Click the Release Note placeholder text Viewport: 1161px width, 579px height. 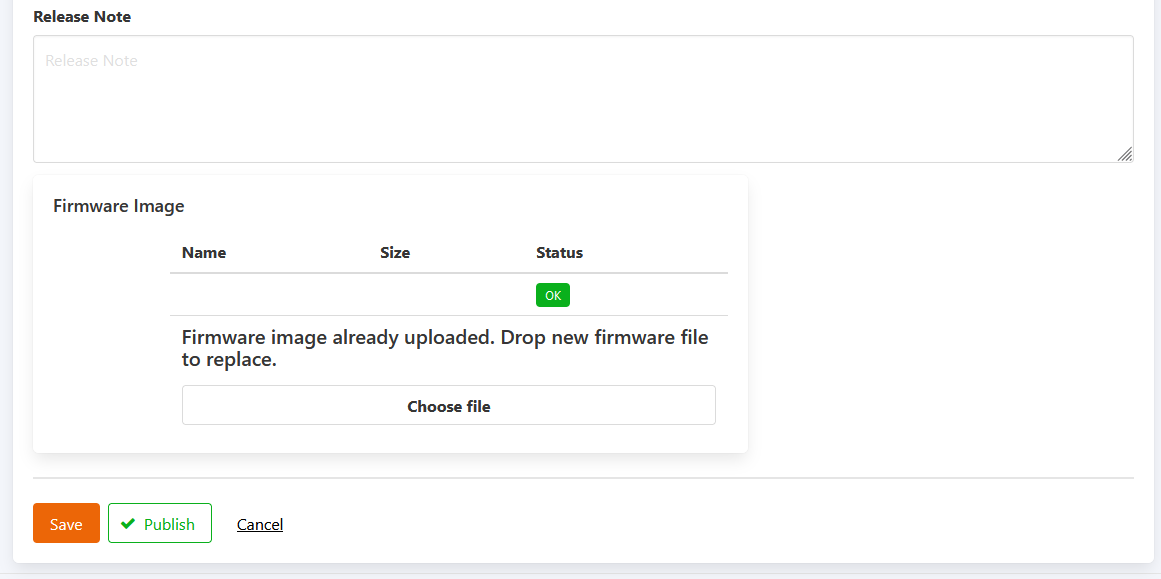point(91,60)
